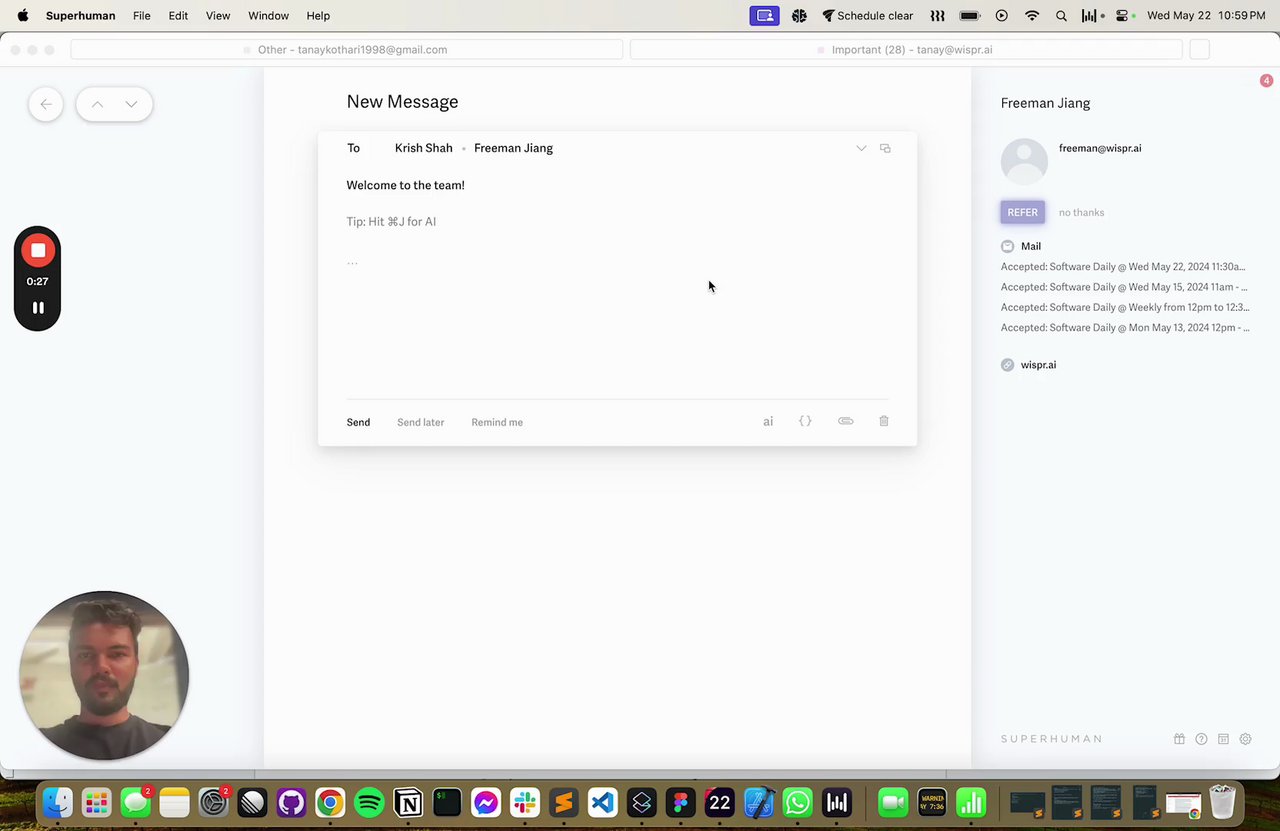Open Accepted: Software Daily May 22 email

[x=1123, y=267]
